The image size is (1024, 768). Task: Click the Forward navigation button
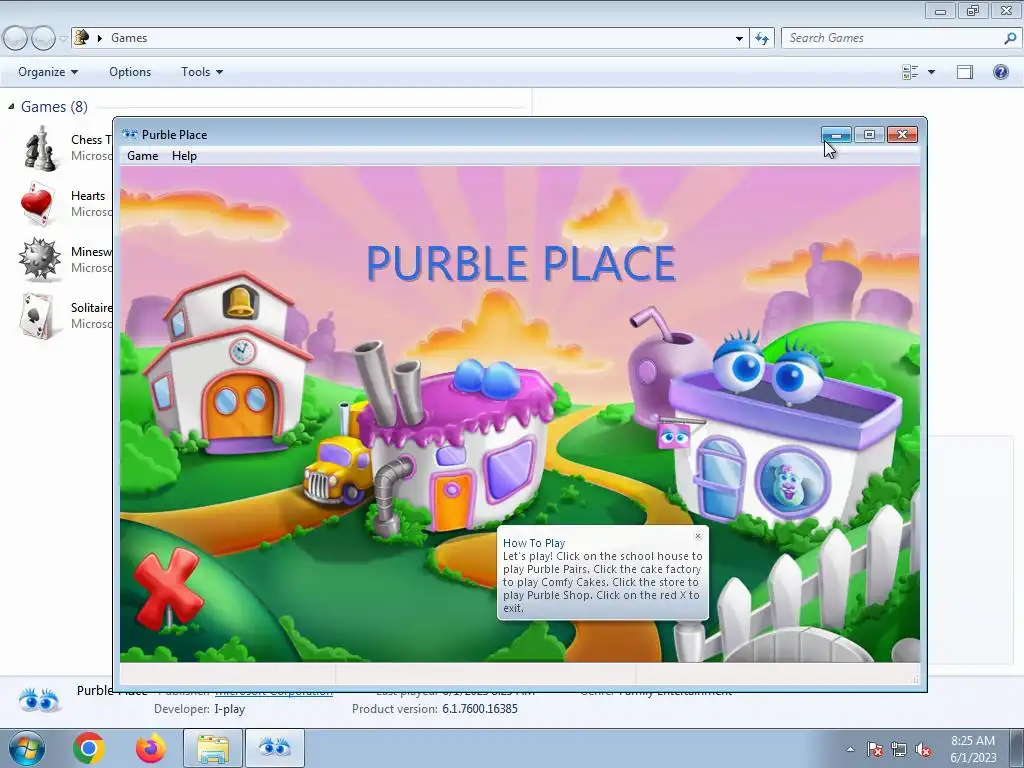point(42,39)
